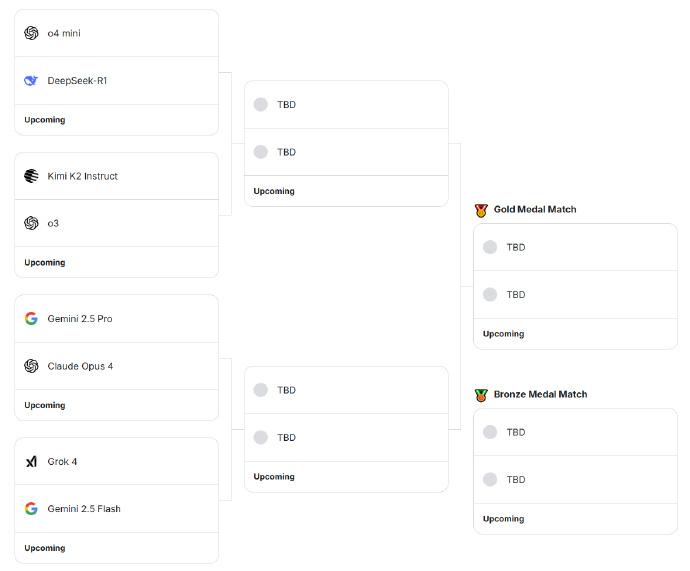Screen dimensions: 690x571
Task: Open the Claude Opus 4 entry
Action: [x=80, y=366]
